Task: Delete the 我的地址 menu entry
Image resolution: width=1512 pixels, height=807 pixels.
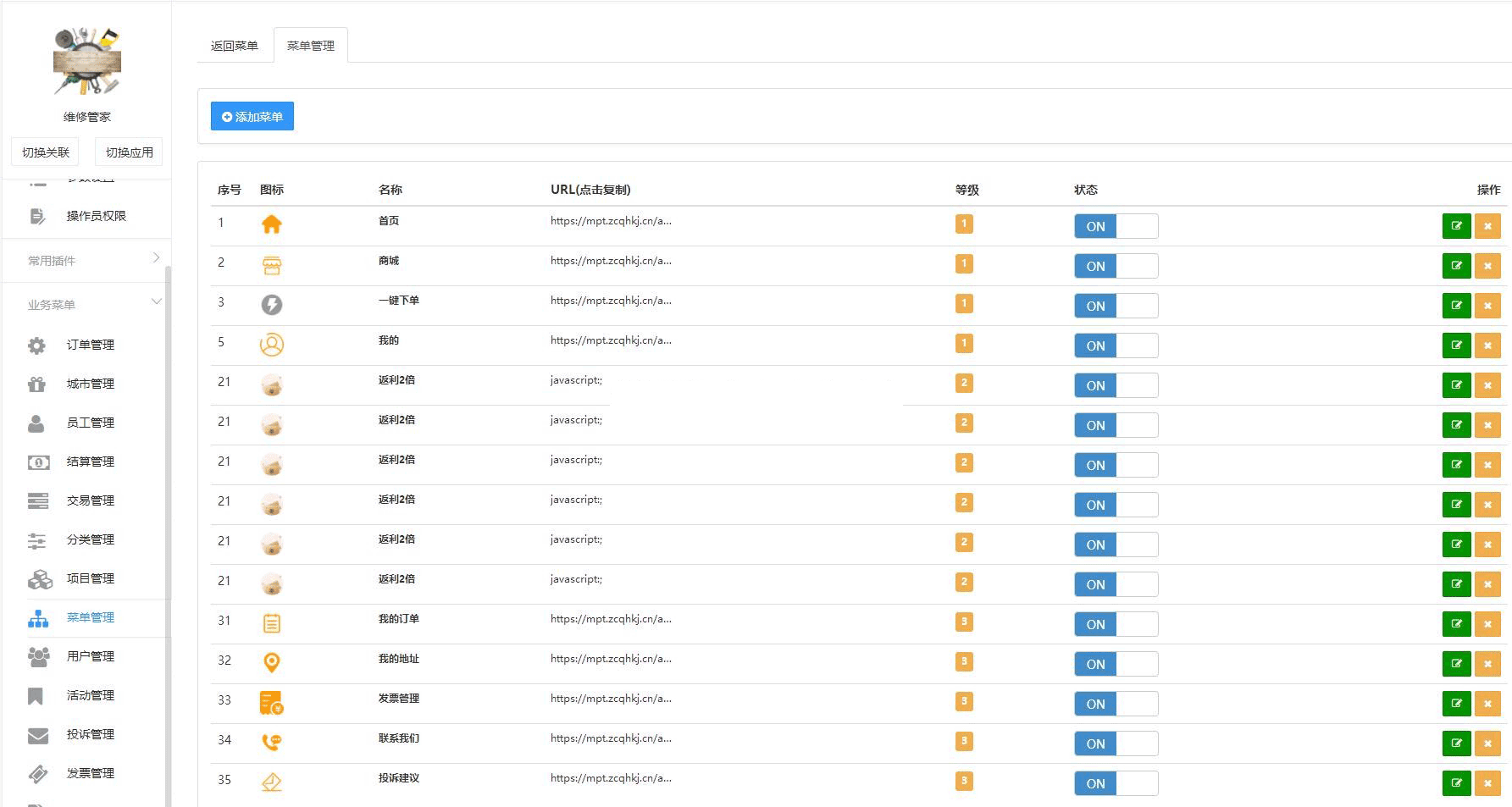Action: tap(1487, 664)
